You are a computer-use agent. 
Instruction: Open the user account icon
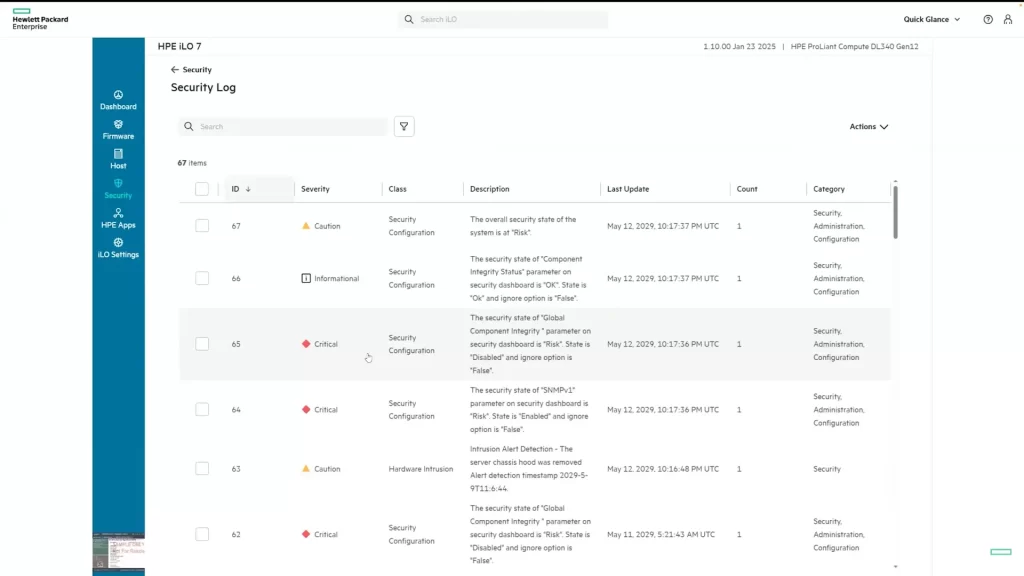click(1008, 20)
